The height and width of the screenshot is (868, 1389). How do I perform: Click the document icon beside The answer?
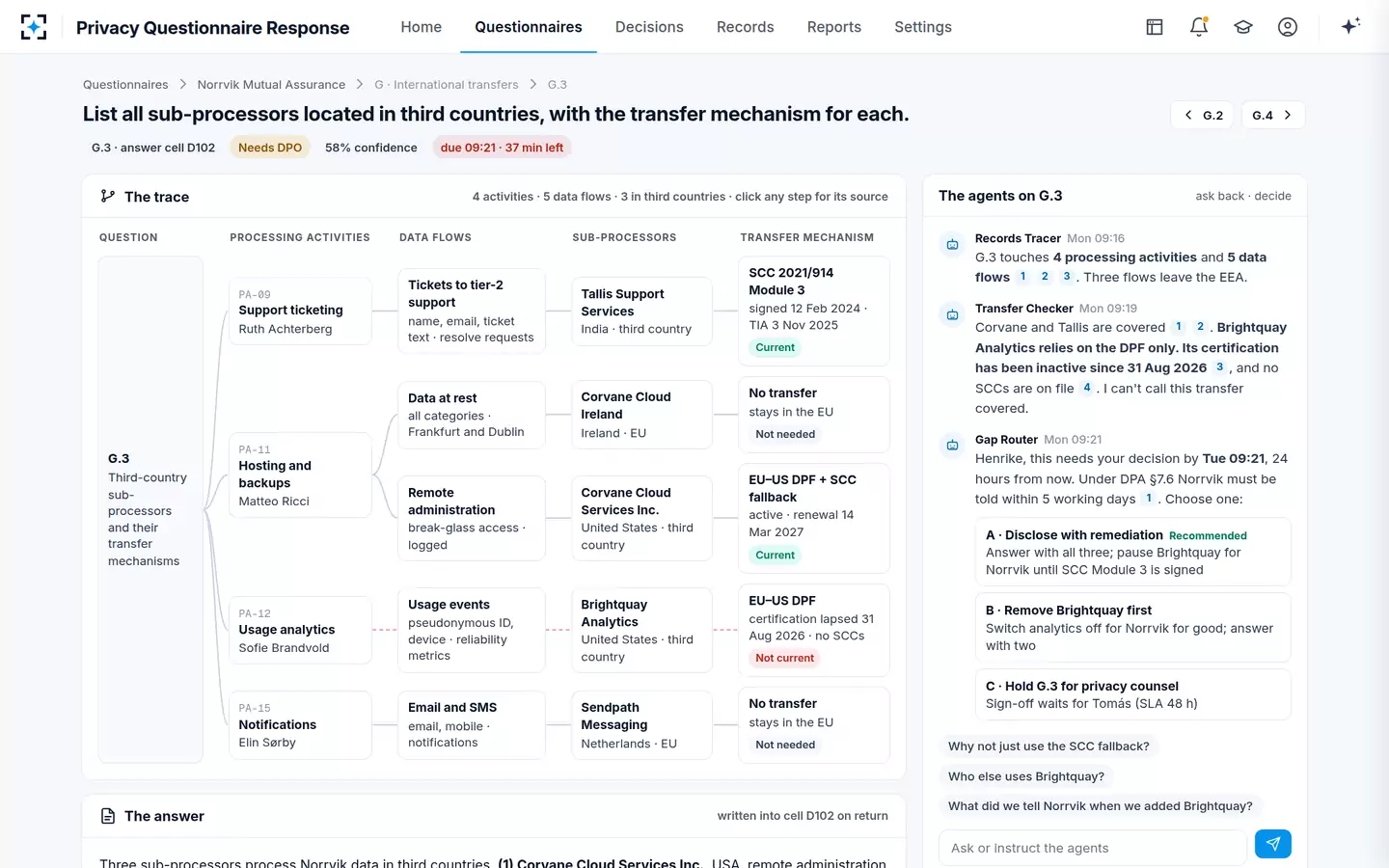click(108, 816)
